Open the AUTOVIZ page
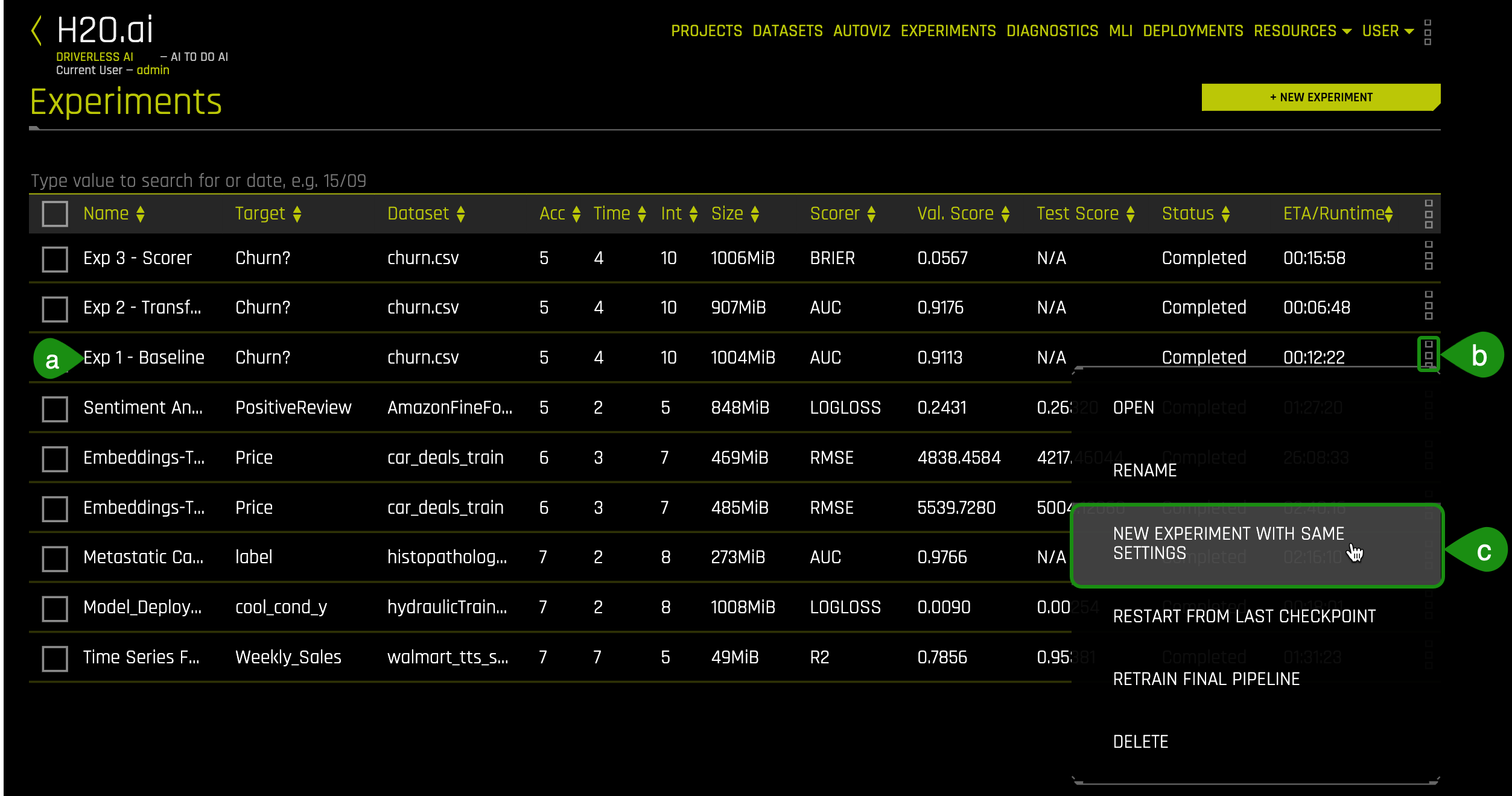The width and height of the screenshot is (1512, 796). coord(862,31)
